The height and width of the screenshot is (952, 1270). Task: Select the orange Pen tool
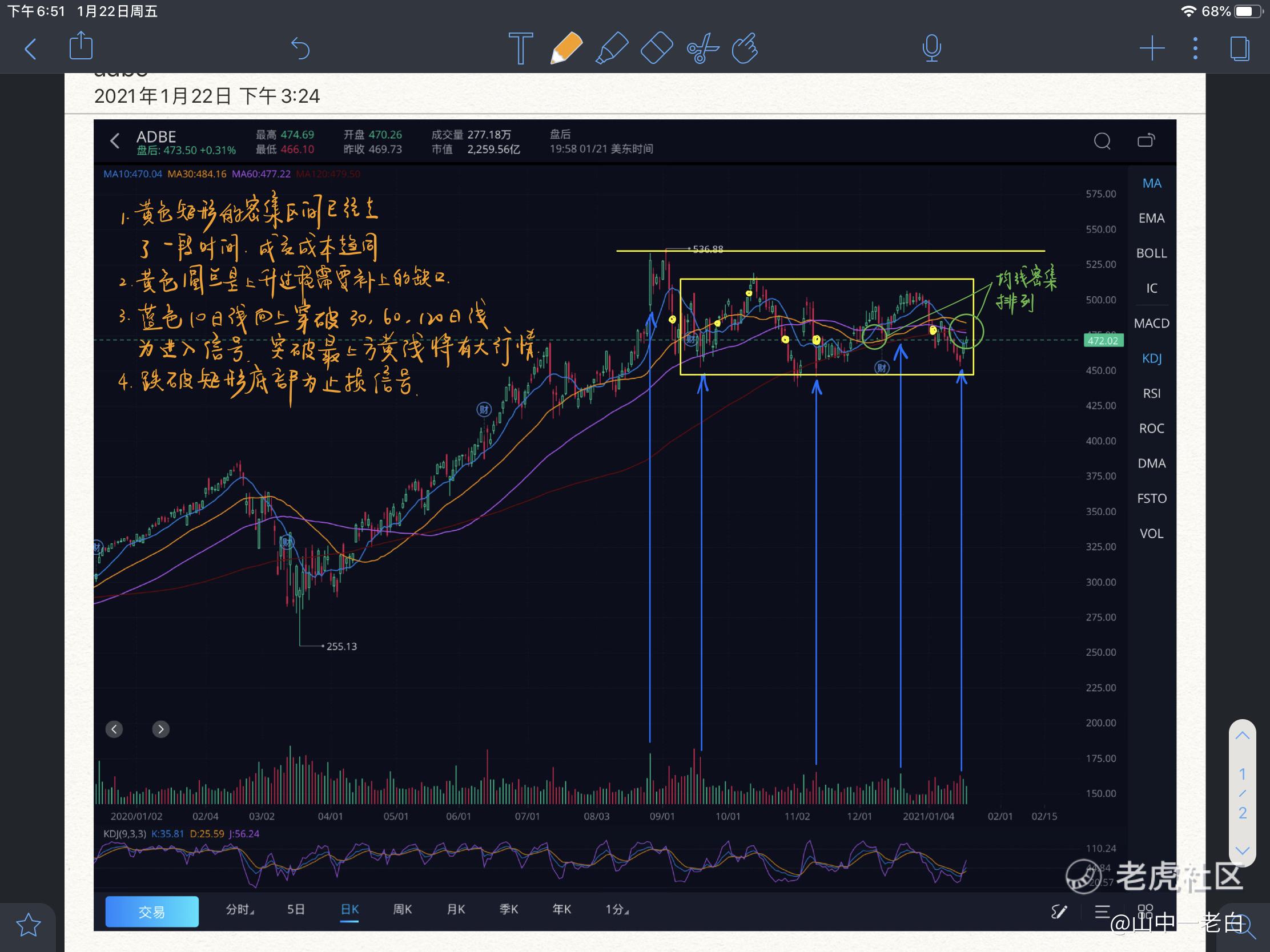click(565, 48)
